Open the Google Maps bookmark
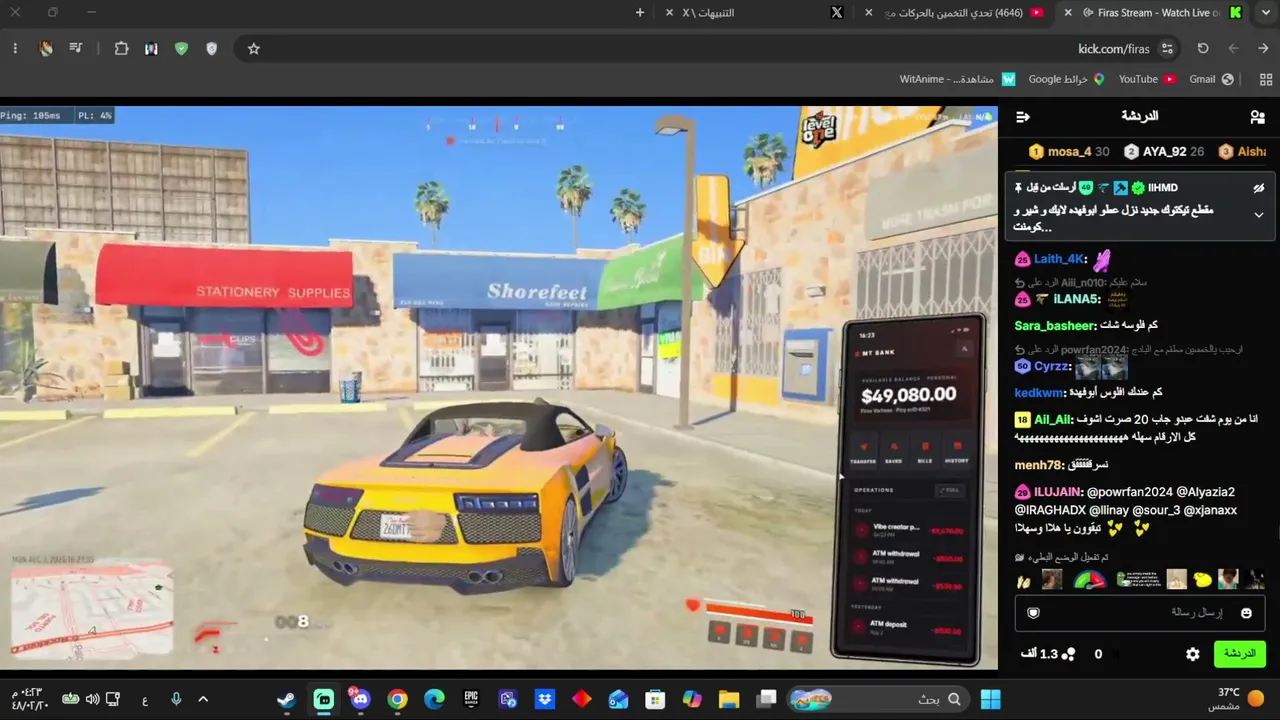Viewport: 1280px width, 720px height. (1066, 79)
